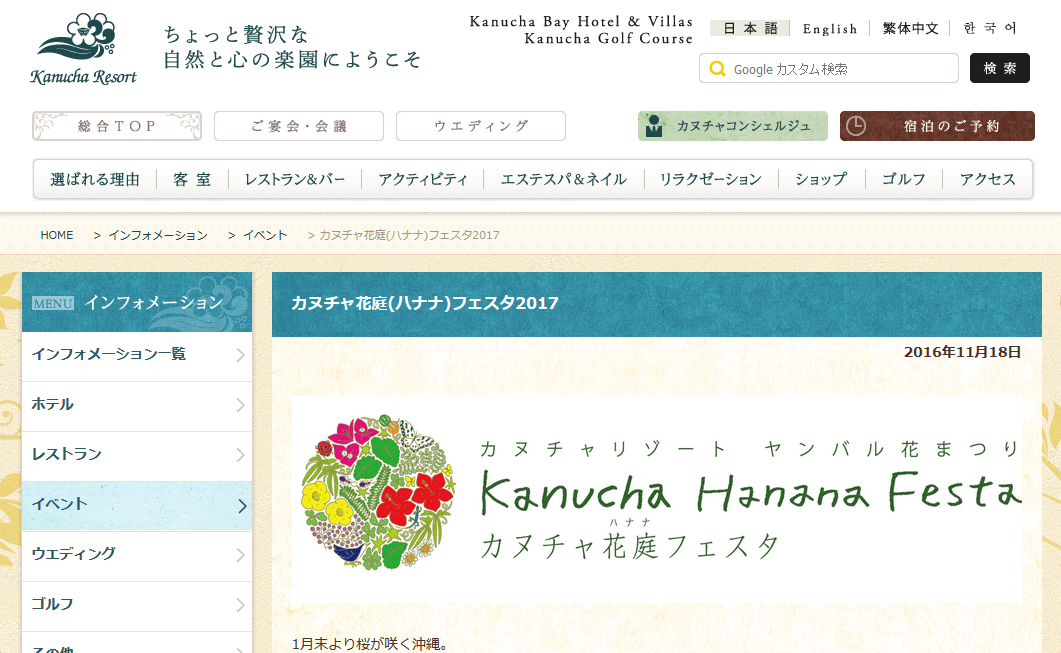Select イベント in sidebar
The height and width of the screenshot is (653, 1061).
pos(137,505)
